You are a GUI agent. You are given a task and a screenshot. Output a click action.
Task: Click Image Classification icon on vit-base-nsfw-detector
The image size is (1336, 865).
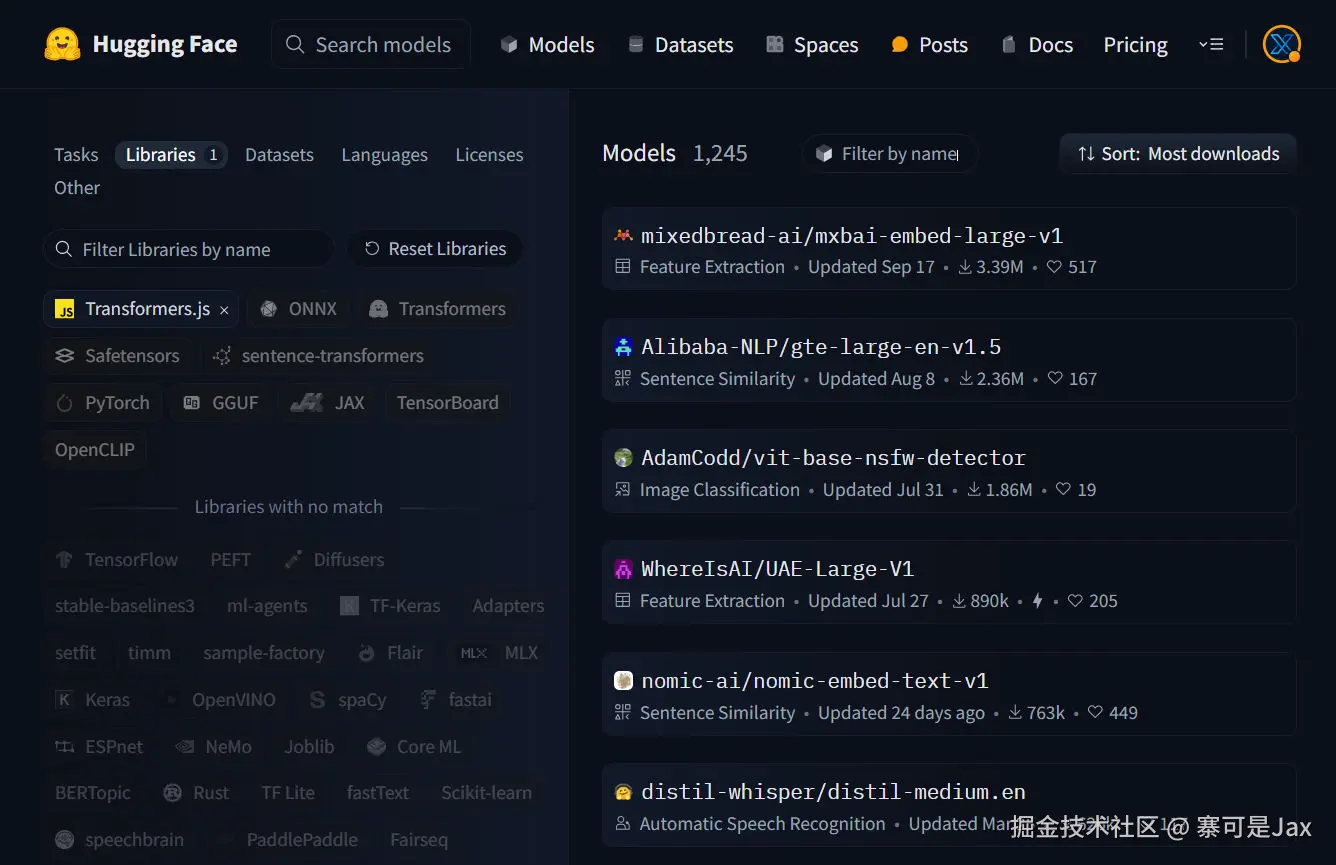click(623, 490)
